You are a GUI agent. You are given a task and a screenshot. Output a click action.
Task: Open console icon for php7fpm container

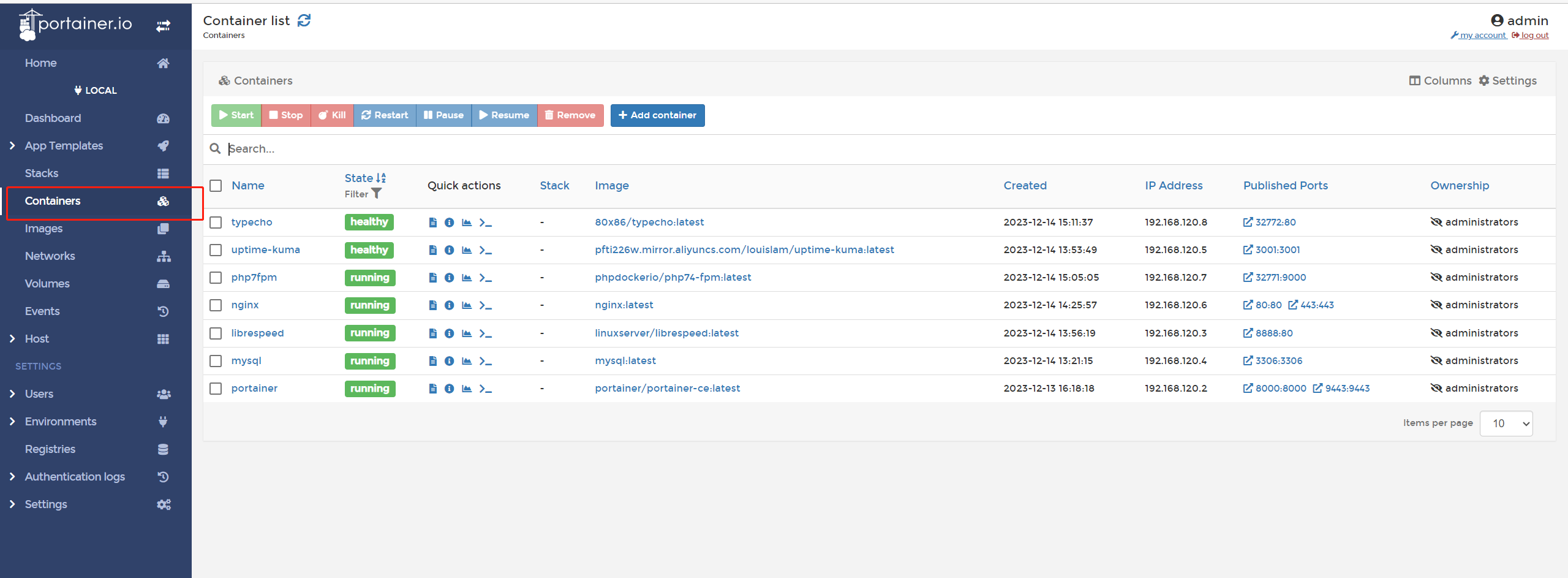[x=485, y=278]
